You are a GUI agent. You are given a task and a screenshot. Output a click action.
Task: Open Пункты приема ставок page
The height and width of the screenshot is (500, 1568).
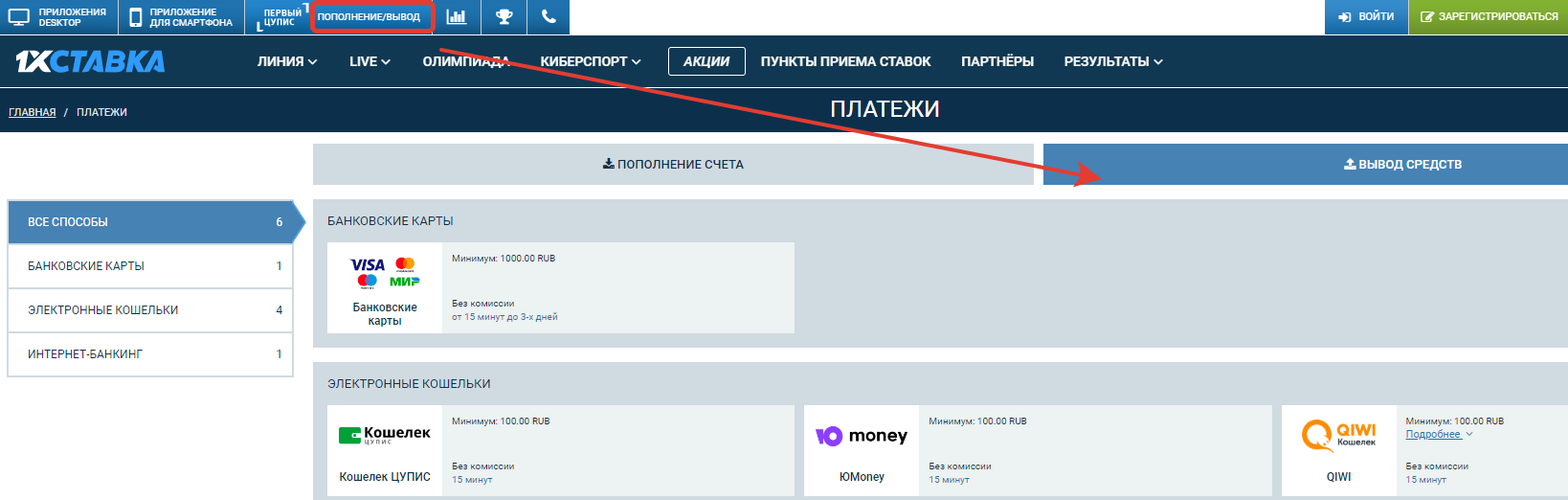pyautogui.click(x=845, y=61)
